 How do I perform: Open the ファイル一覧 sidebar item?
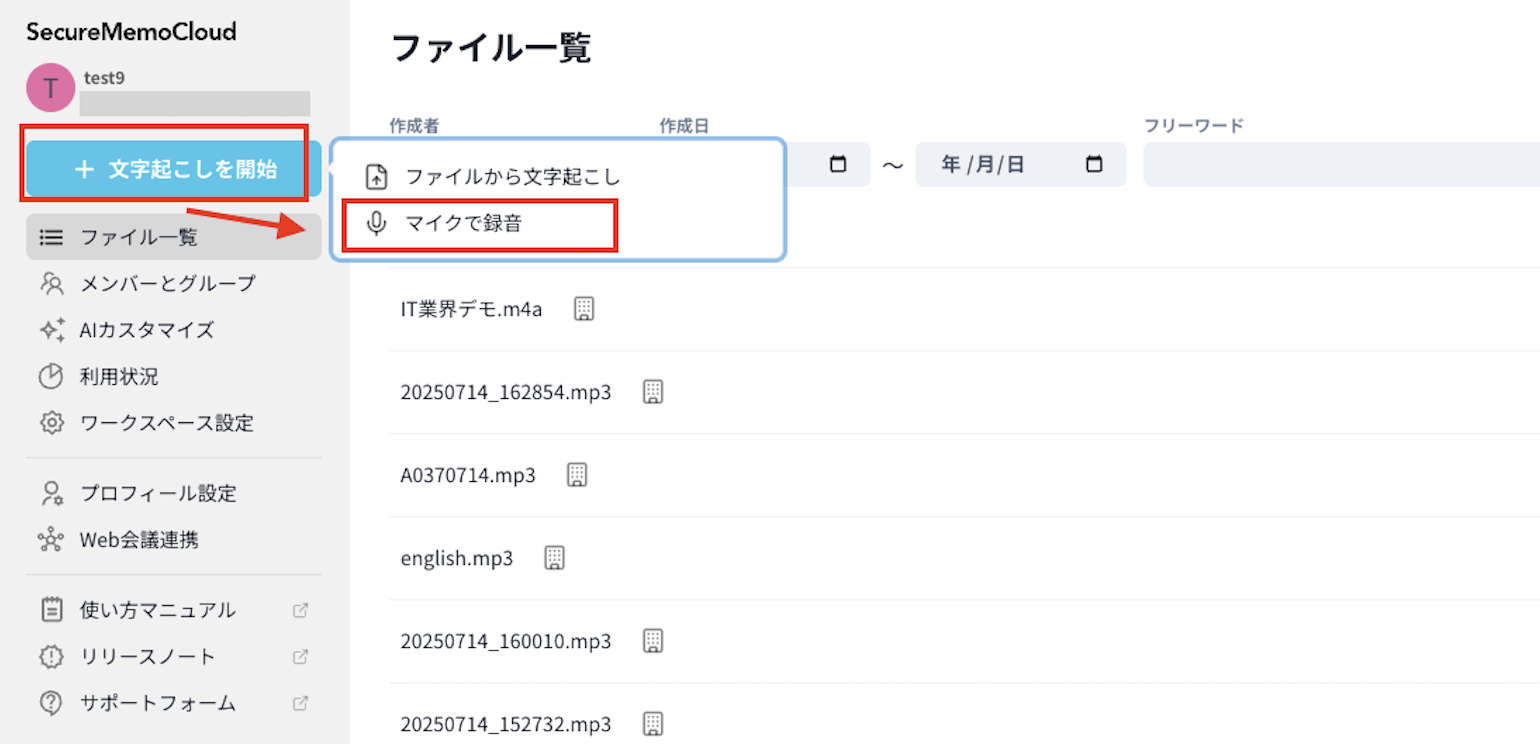[139, 237]
